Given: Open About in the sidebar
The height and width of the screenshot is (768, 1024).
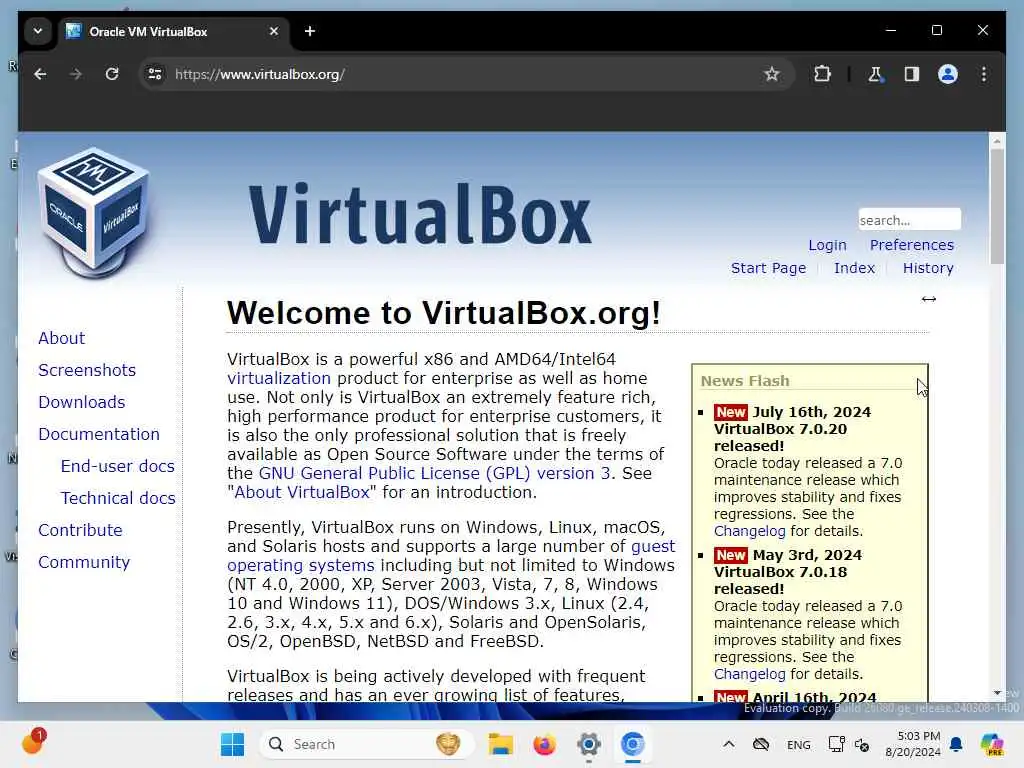Looking at the screenshot, I should pos(61,338).
